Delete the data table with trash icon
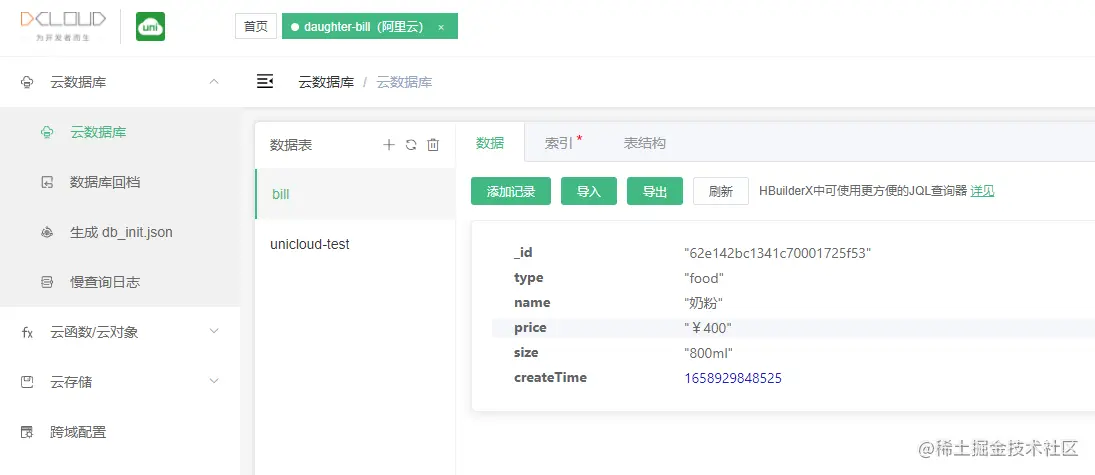Screen dimensions: 1095x475 433,145
